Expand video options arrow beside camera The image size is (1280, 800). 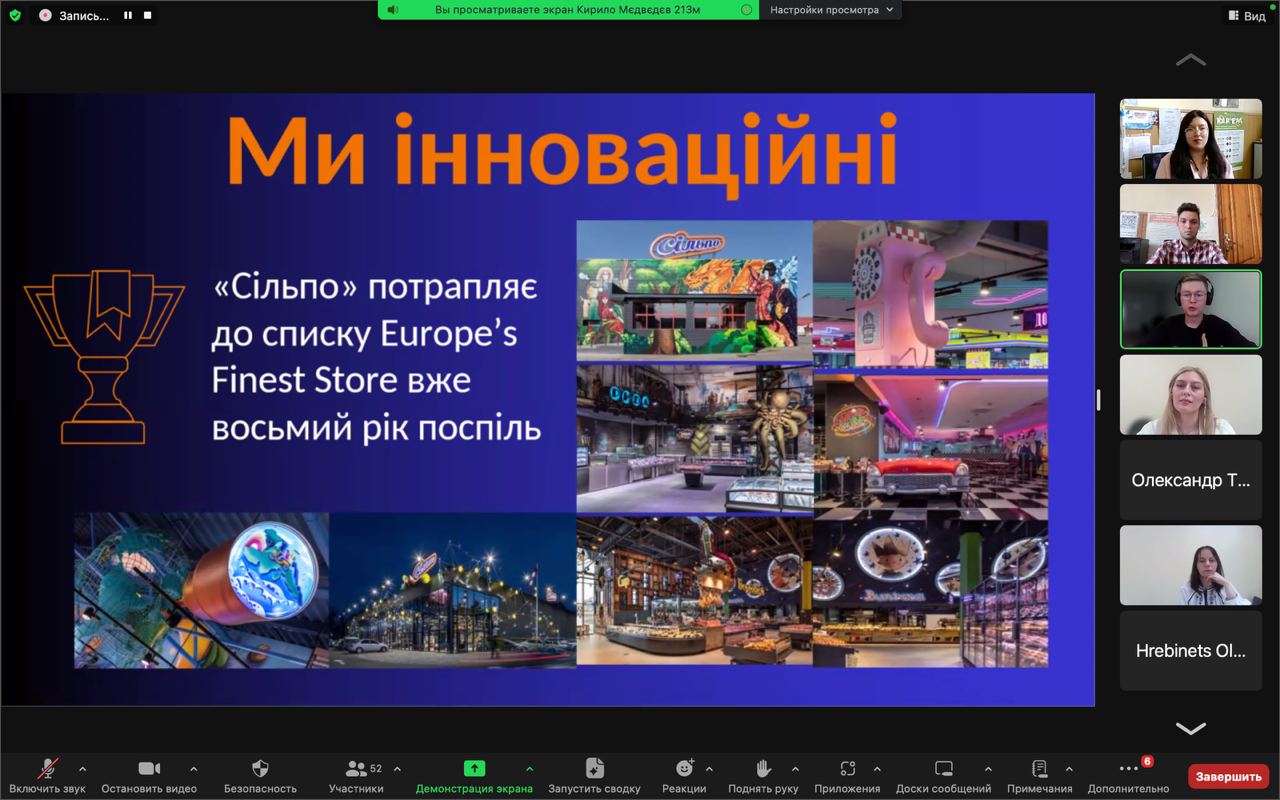(x=193, y=769)
